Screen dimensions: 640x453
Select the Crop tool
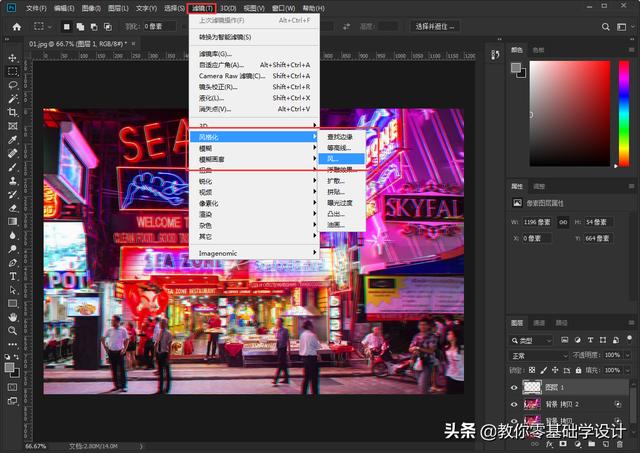point(13,112)
